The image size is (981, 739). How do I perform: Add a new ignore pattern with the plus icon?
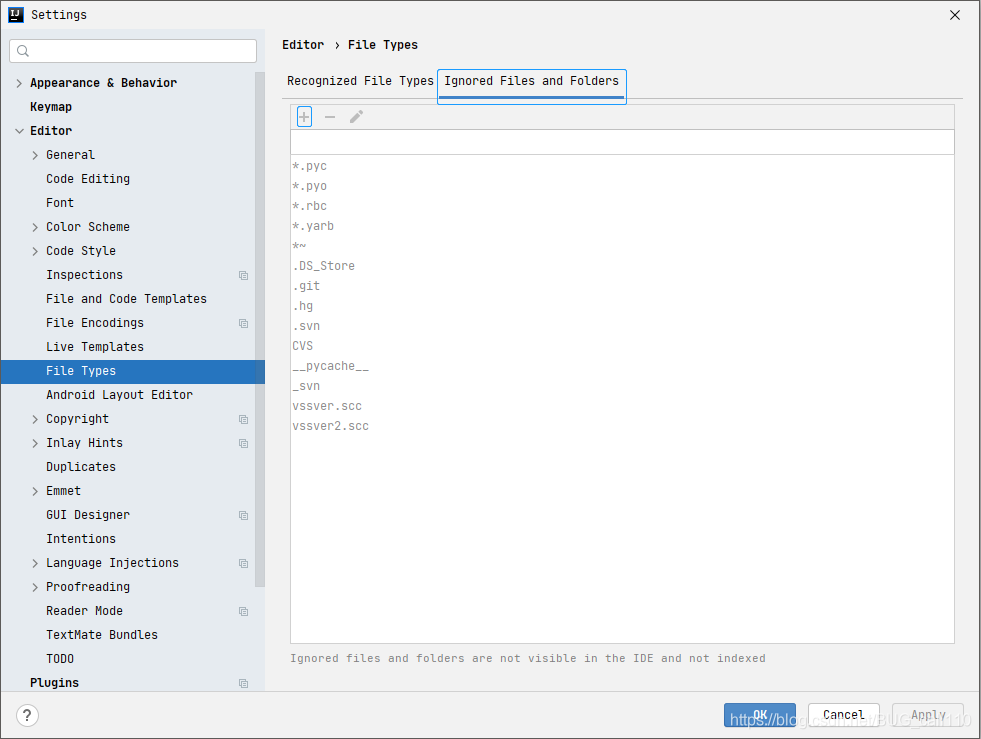point(304,116)
